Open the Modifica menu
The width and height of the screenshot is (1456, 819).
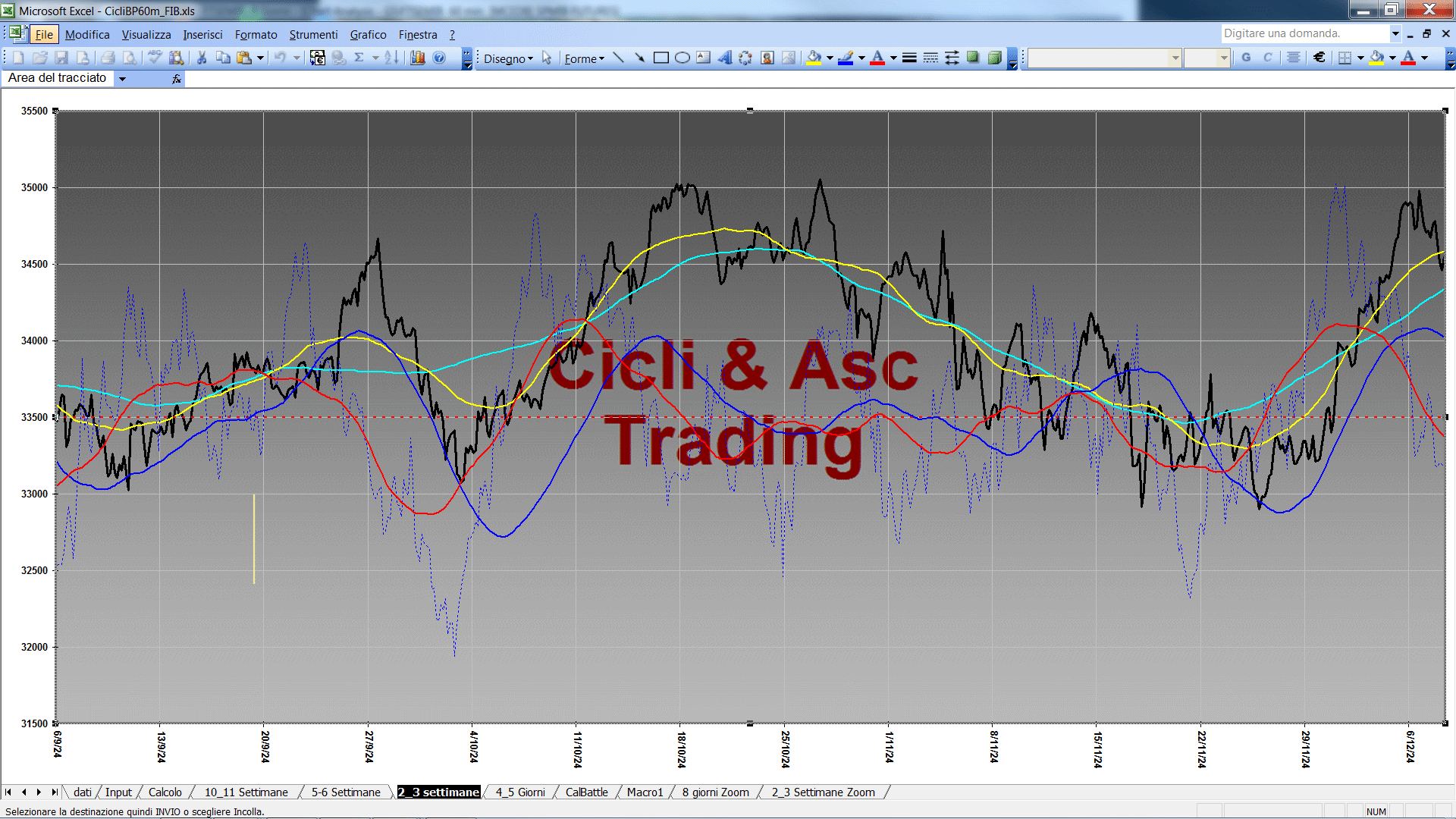(87, 35)
